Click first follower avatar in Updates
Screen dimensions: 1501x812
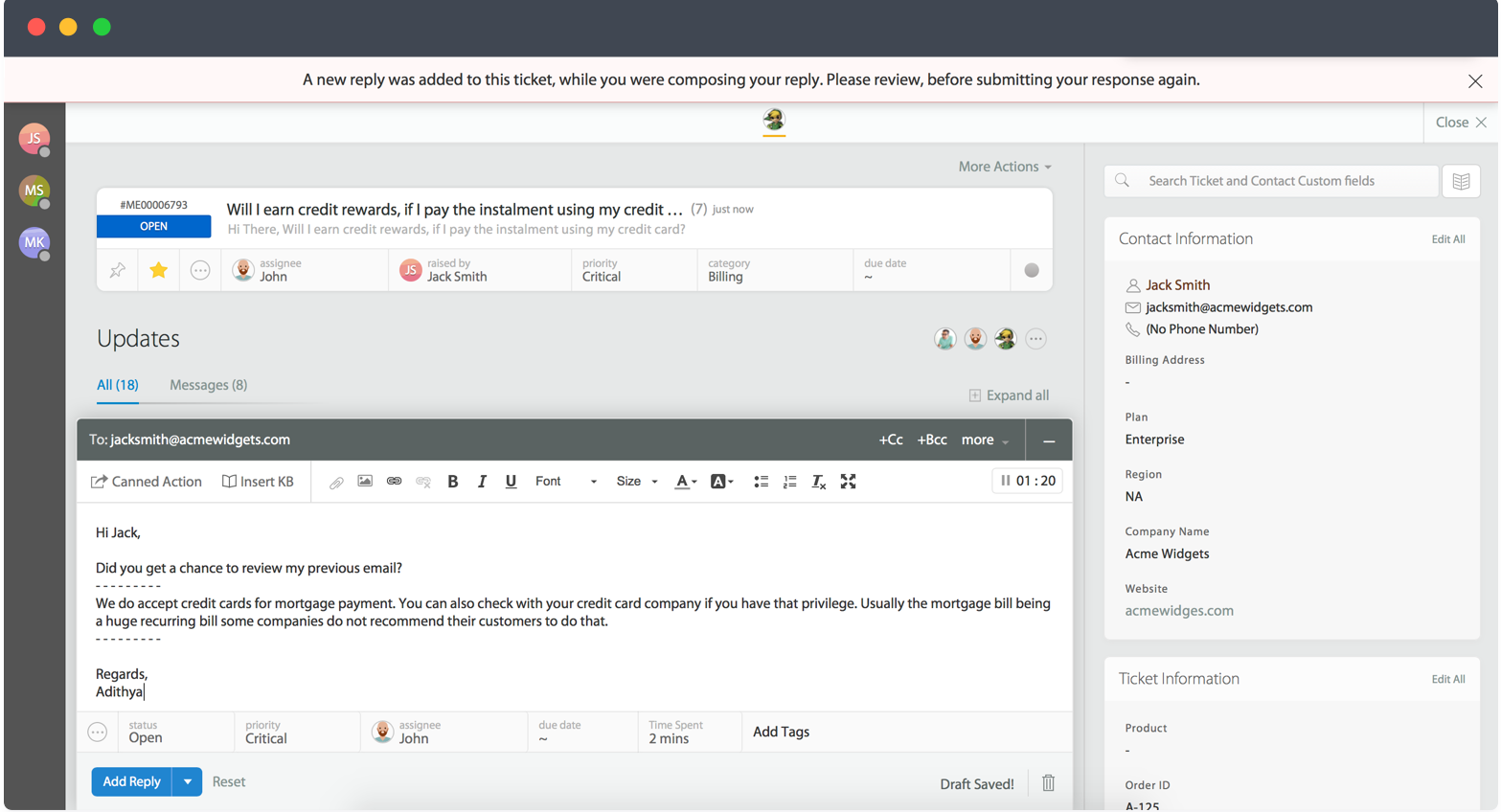click(945, 338)
